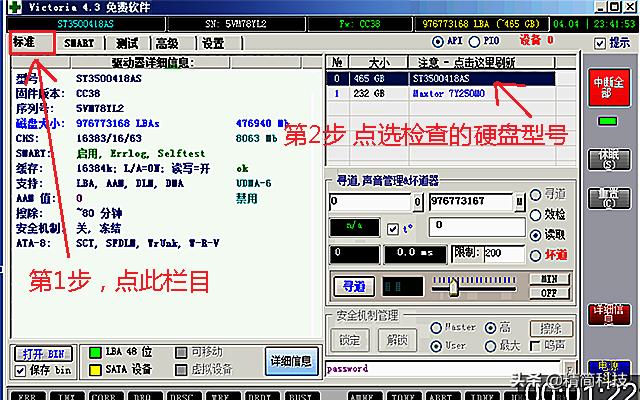Click the 擦除 button
The image size is (640, 400).
tap(551, 328)
